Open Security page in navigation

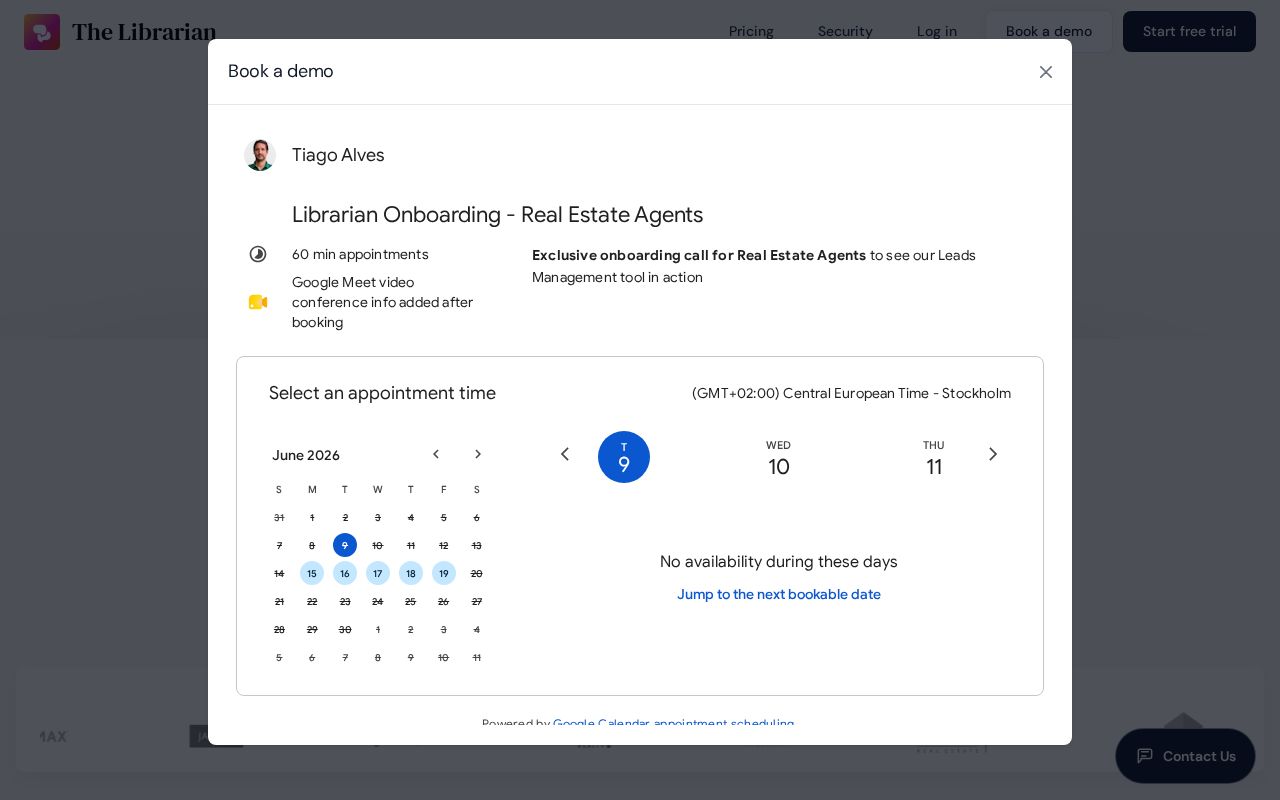click(x=845, y=32)
